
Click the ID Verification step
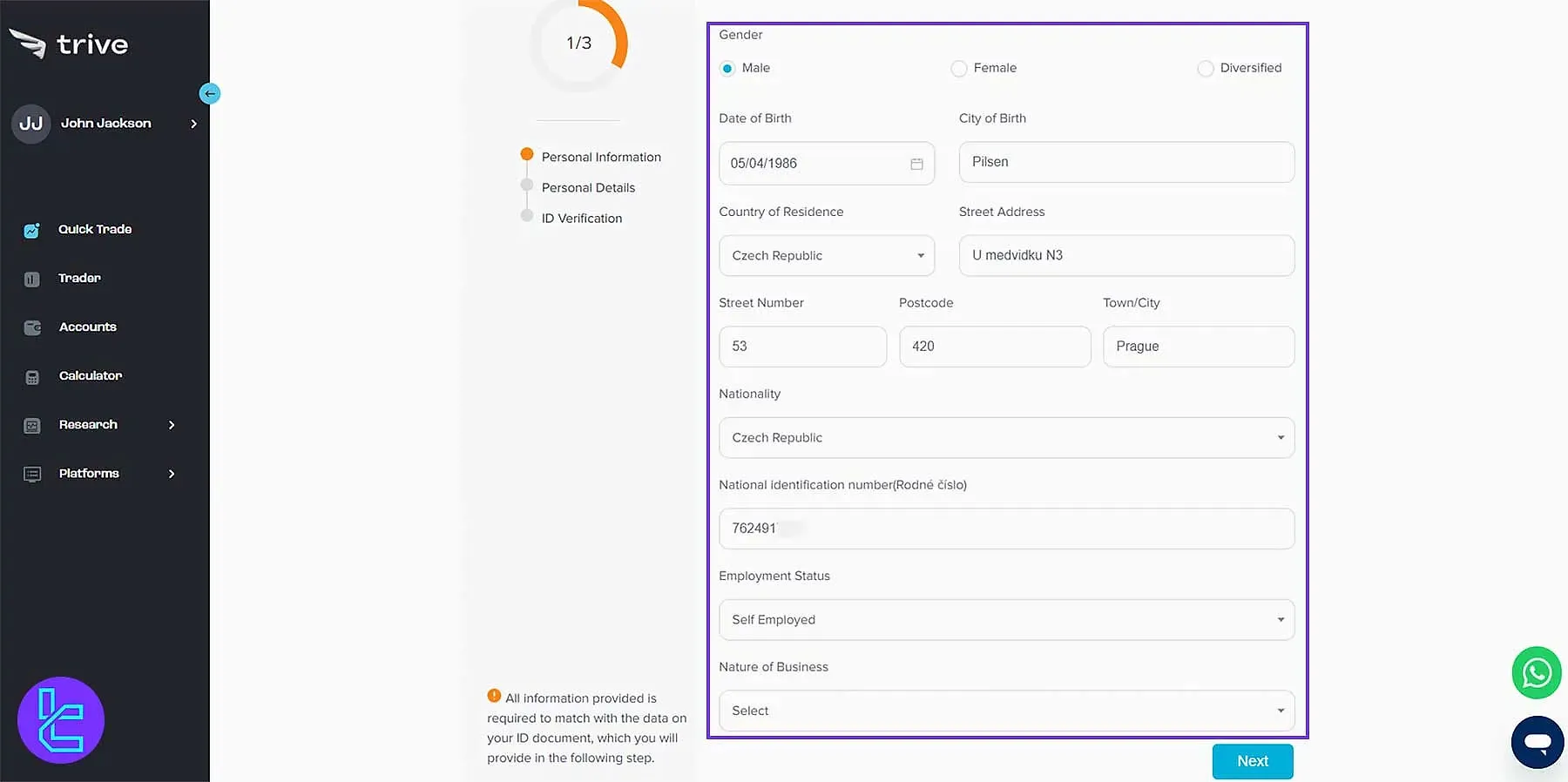click(x=582, y=218)
